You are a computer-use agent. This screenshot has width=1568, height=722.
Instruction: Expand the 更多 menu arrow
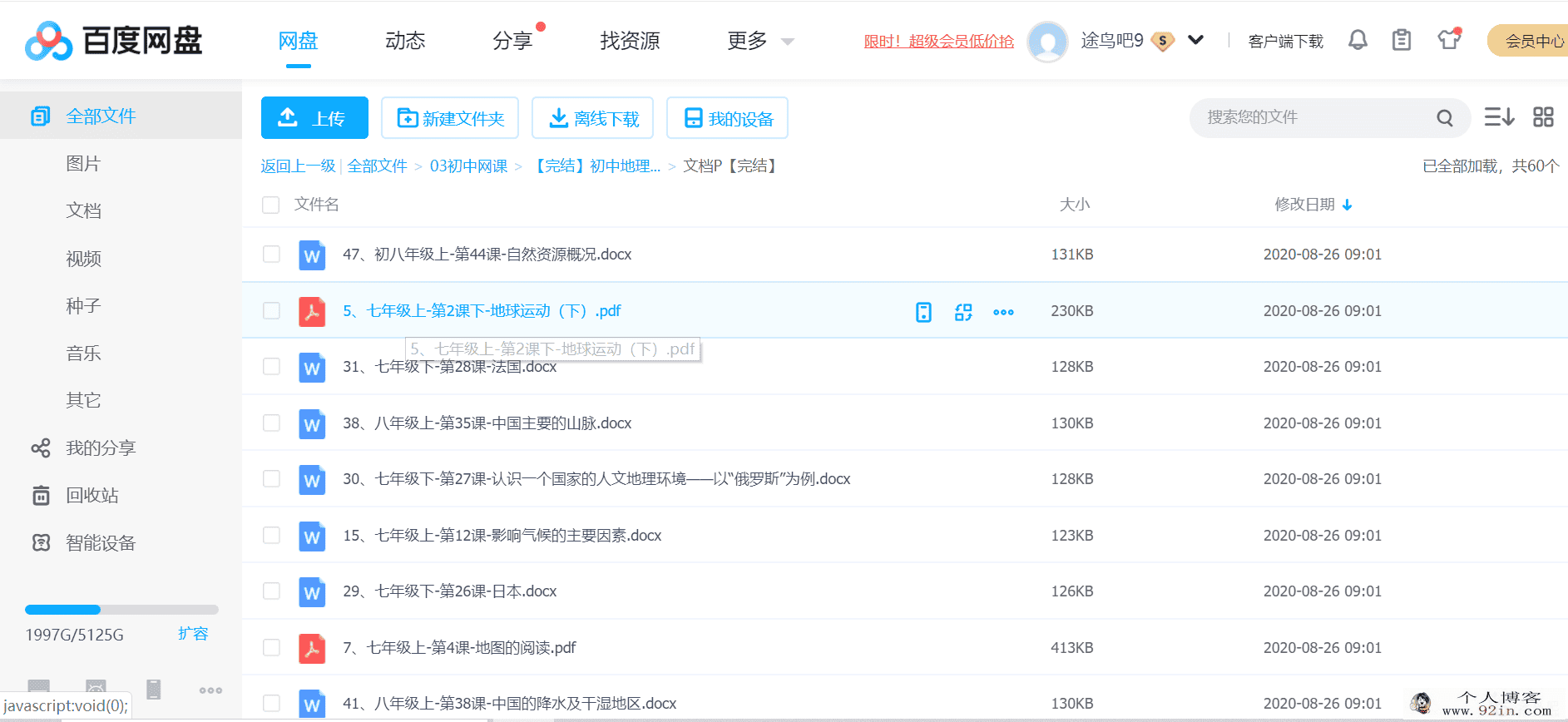click(x=787, y=42)
